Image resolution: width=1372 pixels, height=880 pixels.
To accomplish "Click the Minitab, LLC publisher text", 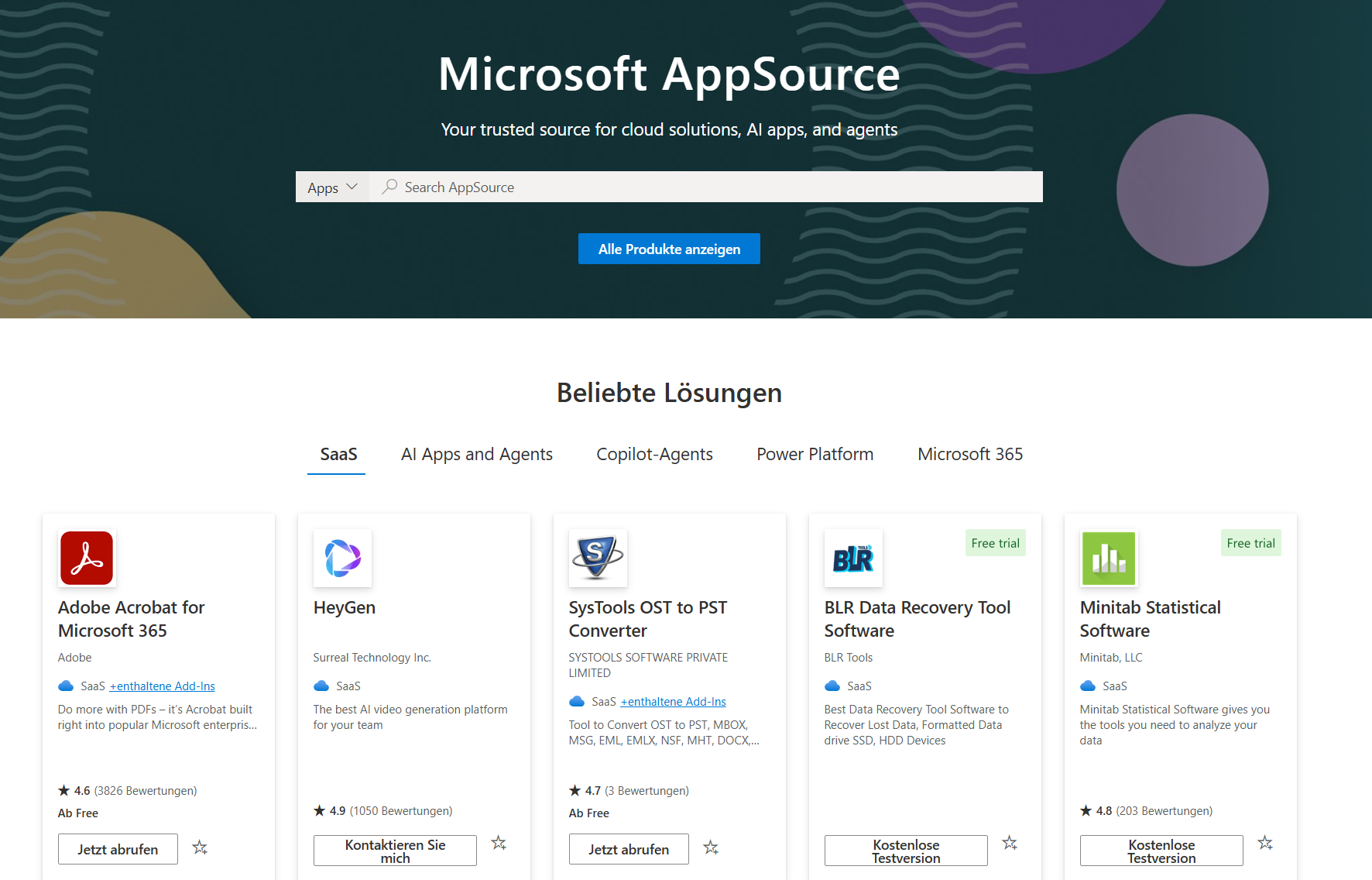I will click(x=1111, y=658).
